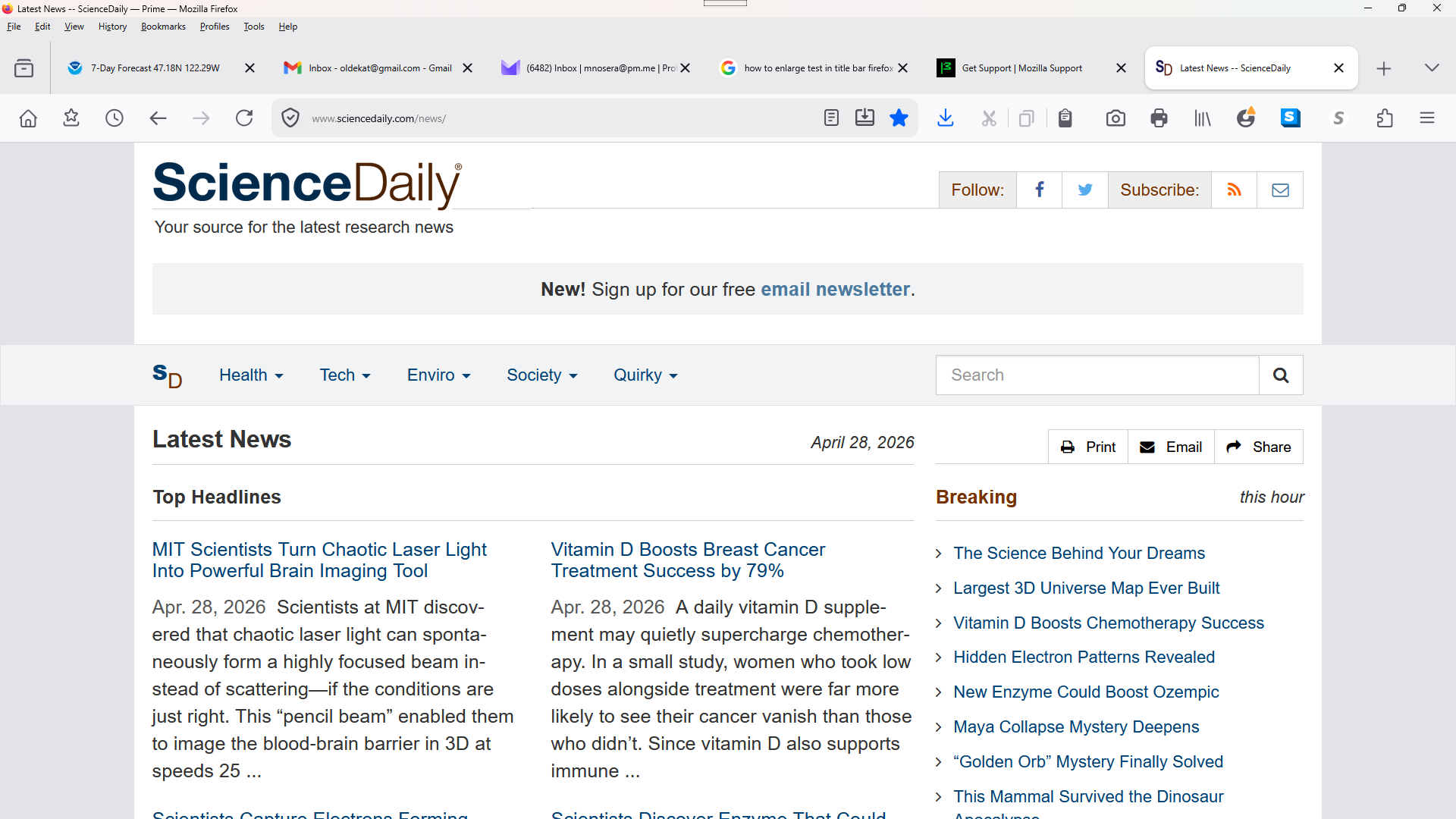Image resolution: width=1456 pixels, height=819 pixels.
Task: Toggle the blue bookmark star
Action: pos(899,118)
